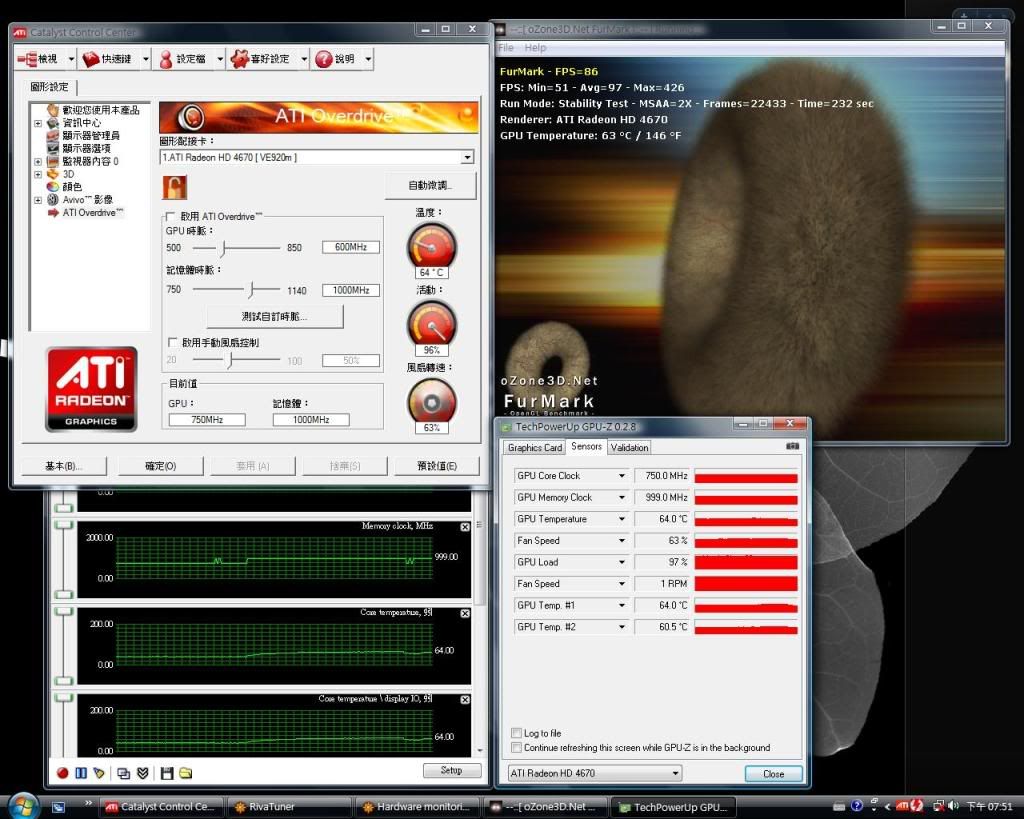Click the fan speed slider thumb
Screen dimensions: 1024x819
click(230, 360)
